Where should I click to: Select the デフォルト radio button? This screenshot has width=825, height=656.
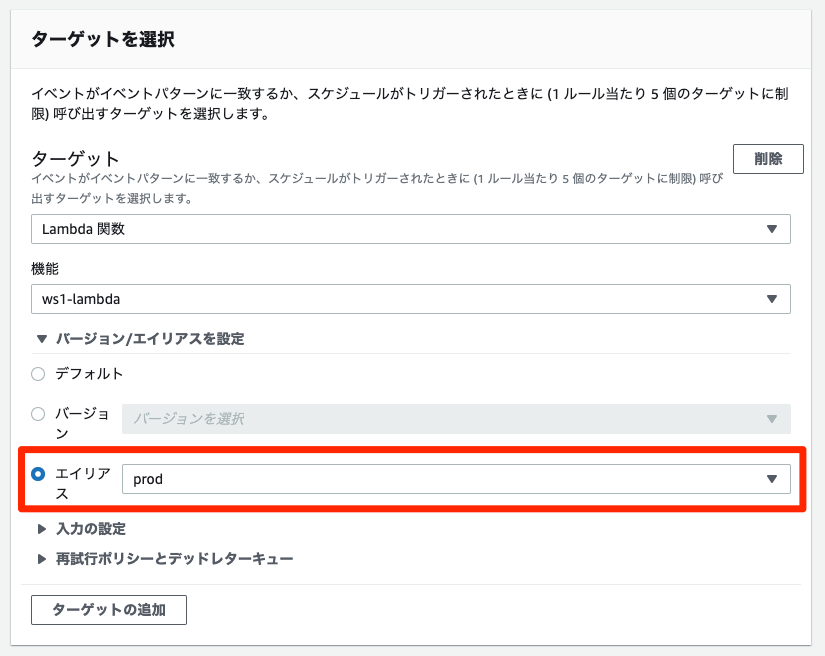coord(38,374)
